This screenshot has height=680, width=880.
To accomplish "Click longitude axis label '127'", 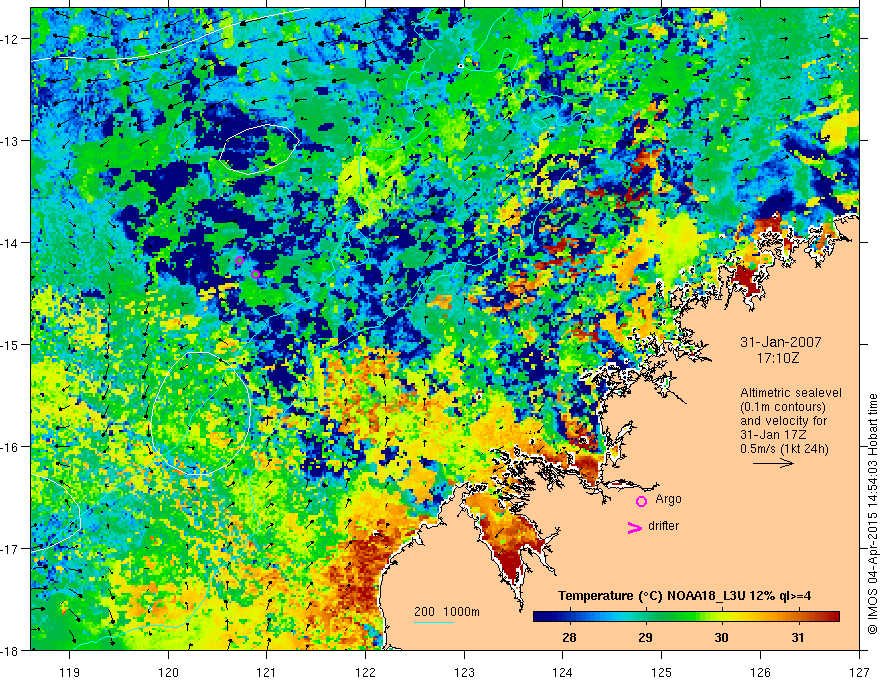I will [859, 672].
